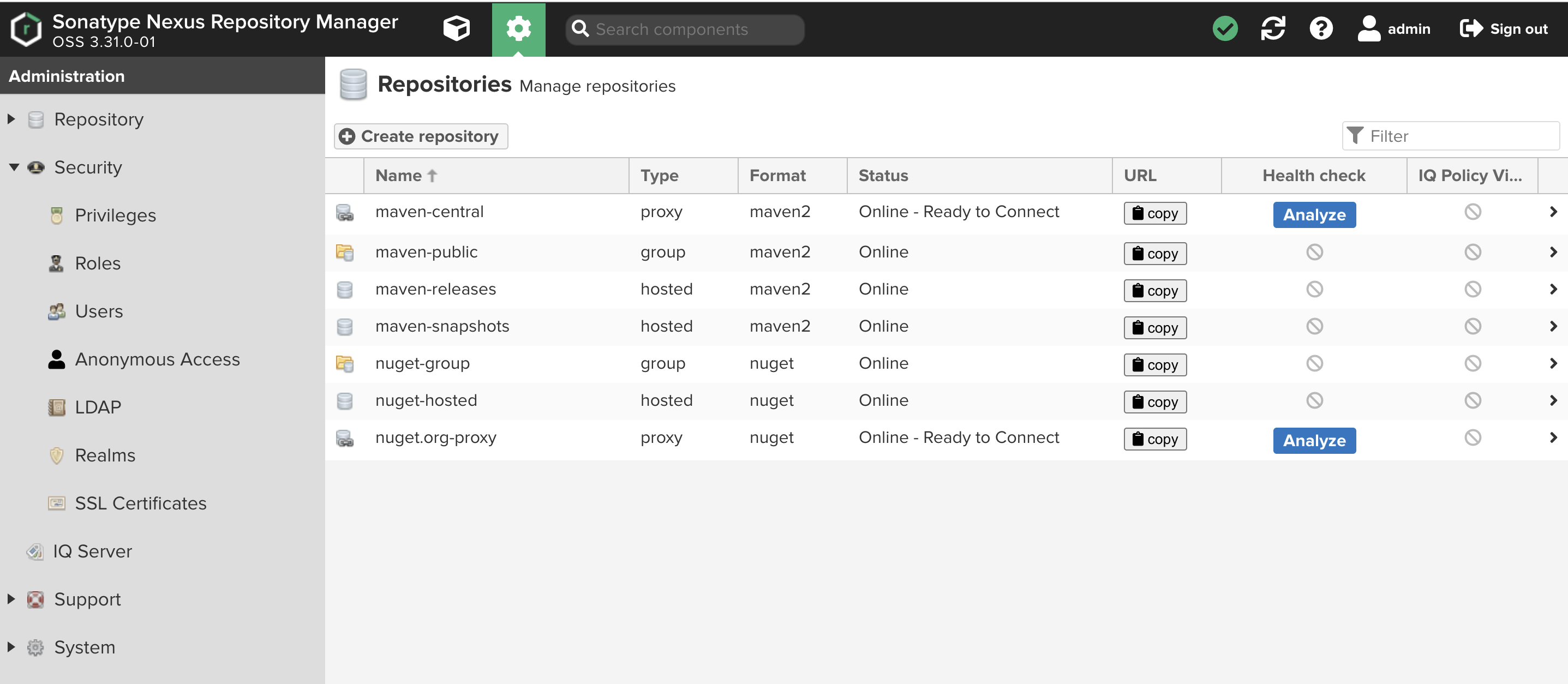This screenshot has width=1568, height=684.
Task: Sort by the Format column header
Action: click(792, 175)
